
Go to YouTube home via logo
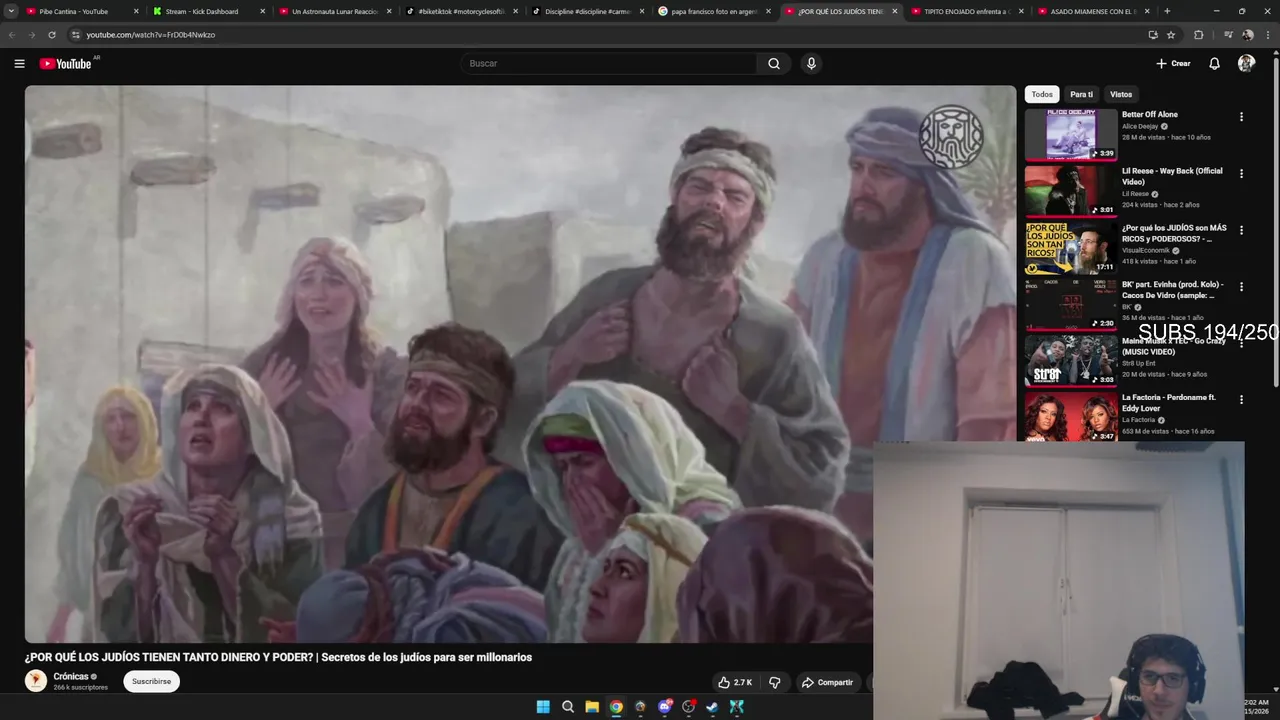(x=65, y=63)
